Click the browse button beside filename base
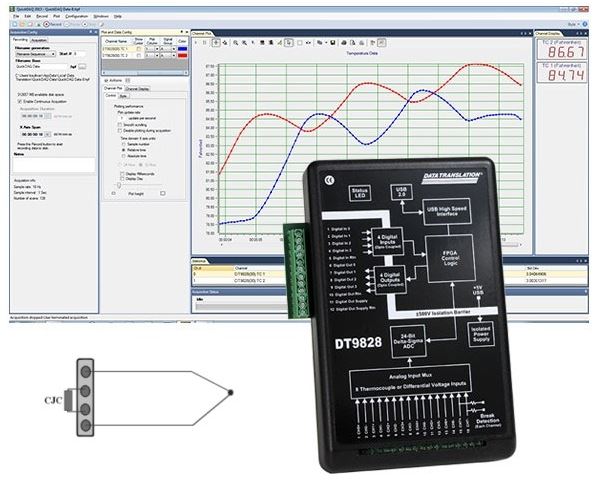 (82, 66)
